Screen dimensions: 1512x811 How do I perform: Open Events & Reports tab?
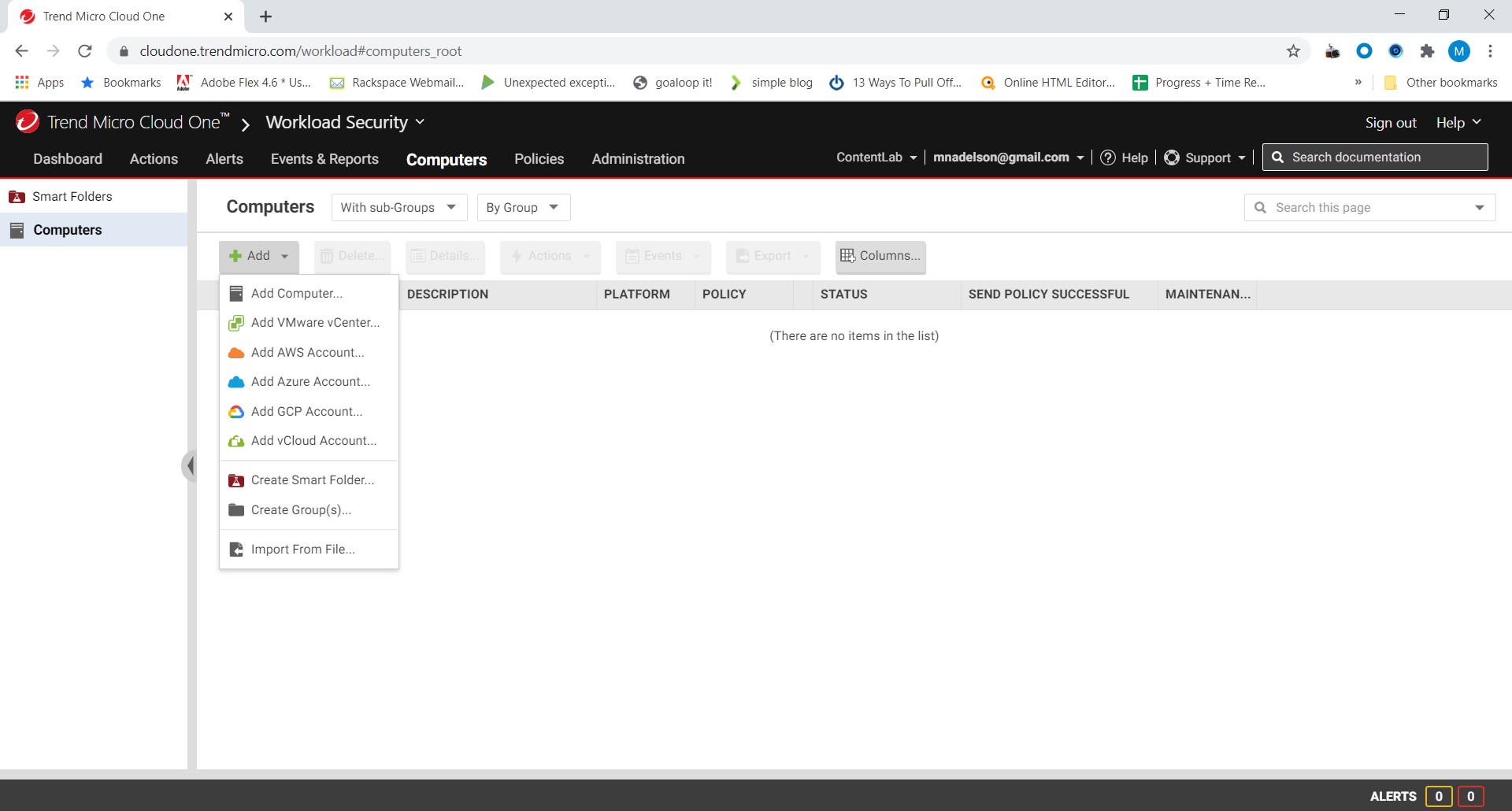[x=324, y=159]
